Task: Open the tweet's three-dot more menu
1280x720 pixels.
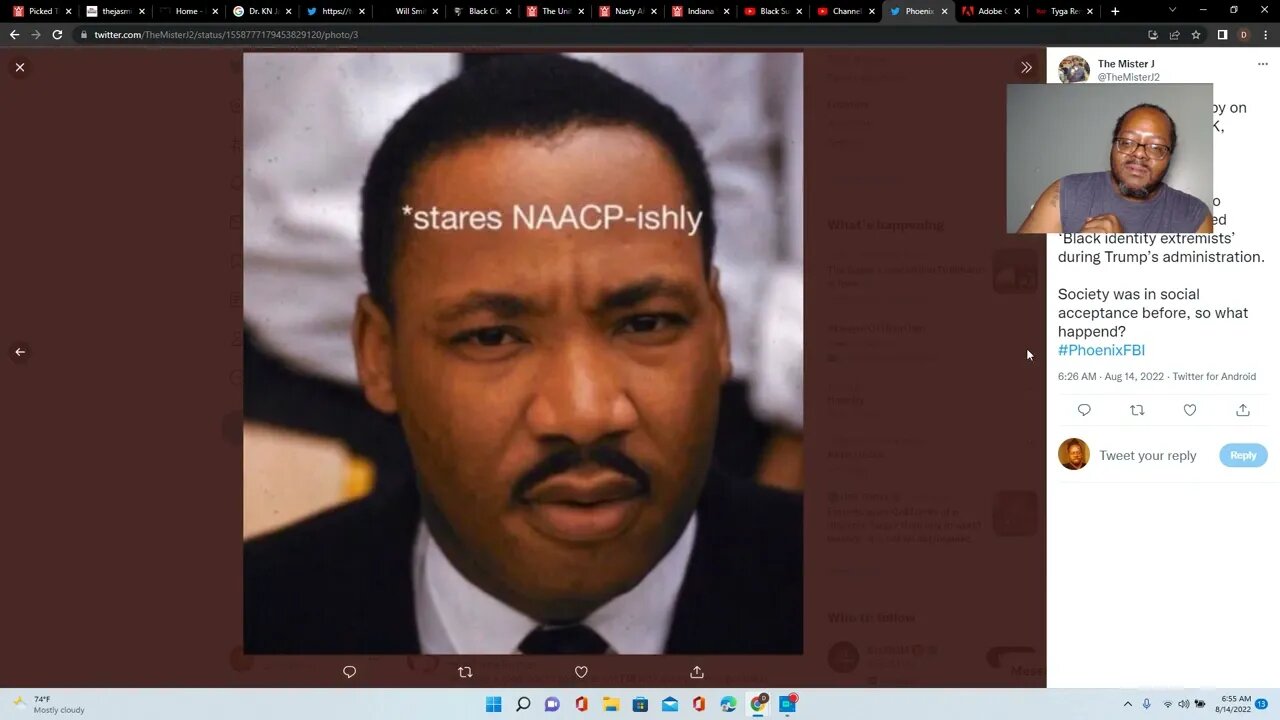Action: pos(1262,64)
